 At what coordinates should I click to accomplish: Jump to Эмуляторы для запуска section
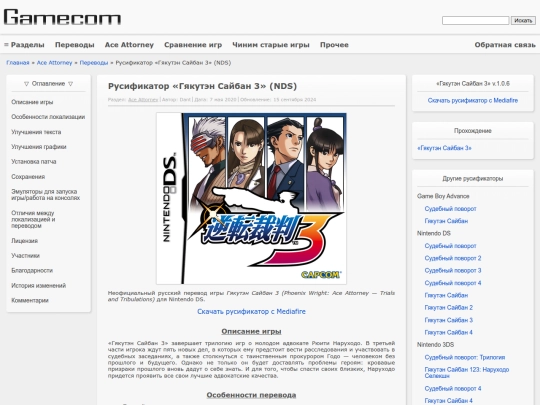(45, 195)
